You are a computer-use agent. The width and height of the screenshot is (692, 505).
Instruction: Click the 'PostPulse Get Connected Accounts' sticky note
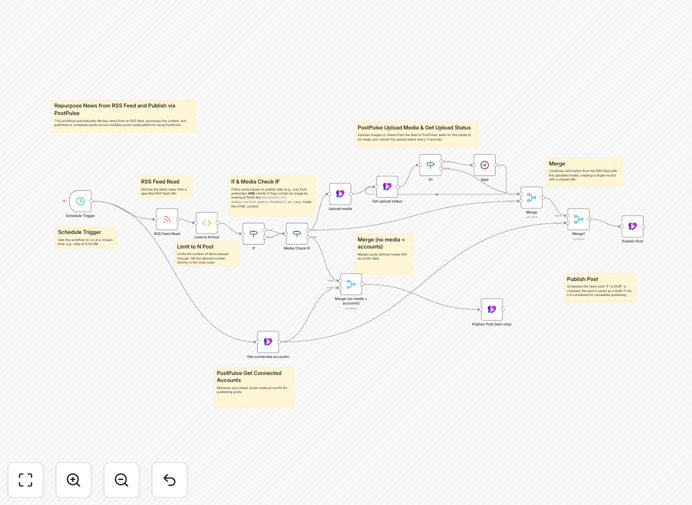(253, 387)
